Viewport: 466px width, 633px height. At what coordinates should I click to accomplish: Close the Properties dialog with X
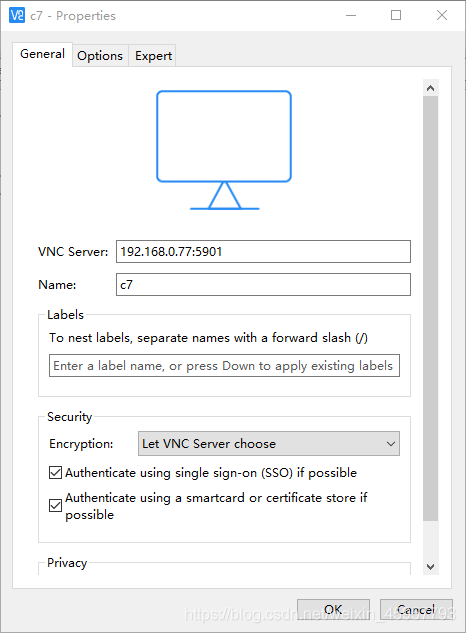pyautogui.click(x=442, y=15)
